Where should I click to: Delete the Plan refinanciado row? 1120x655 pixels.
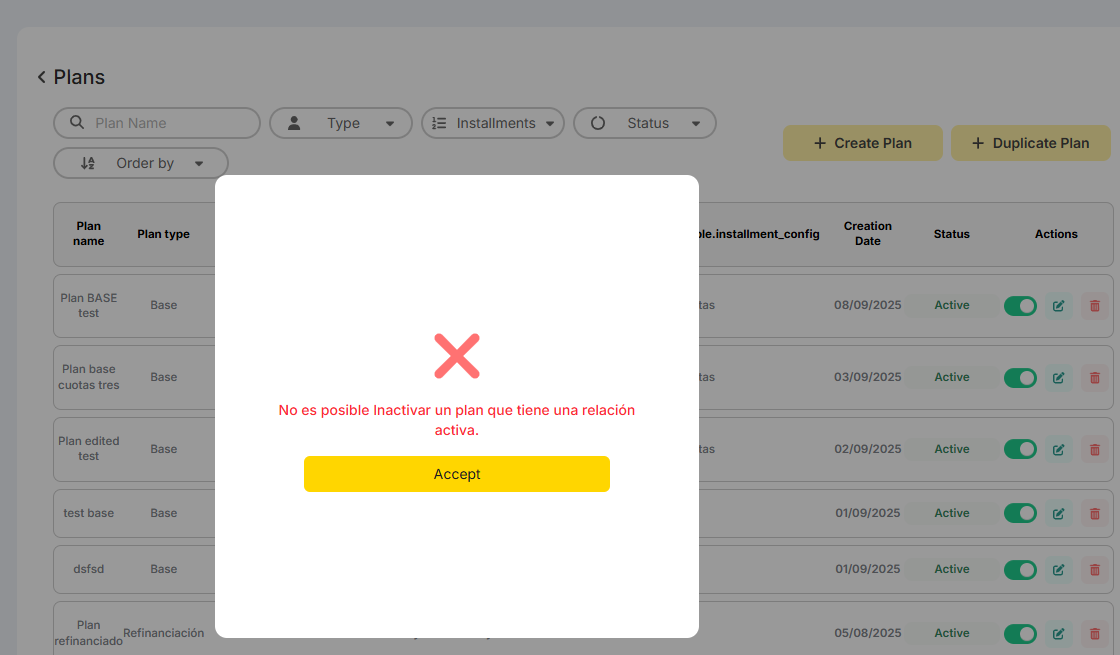(1095, 634)
